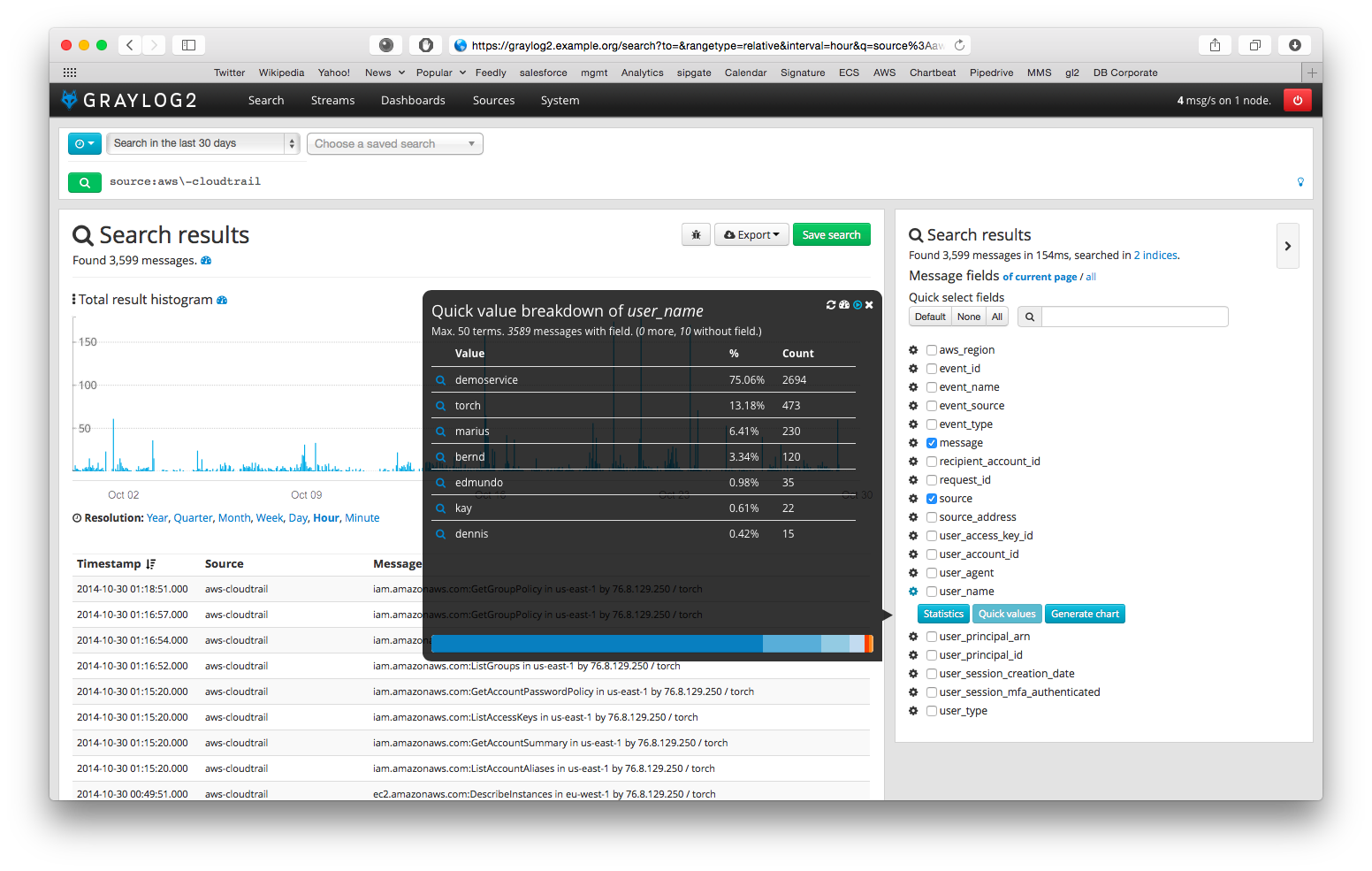Open gear options for event_name field

pos(914,387)
